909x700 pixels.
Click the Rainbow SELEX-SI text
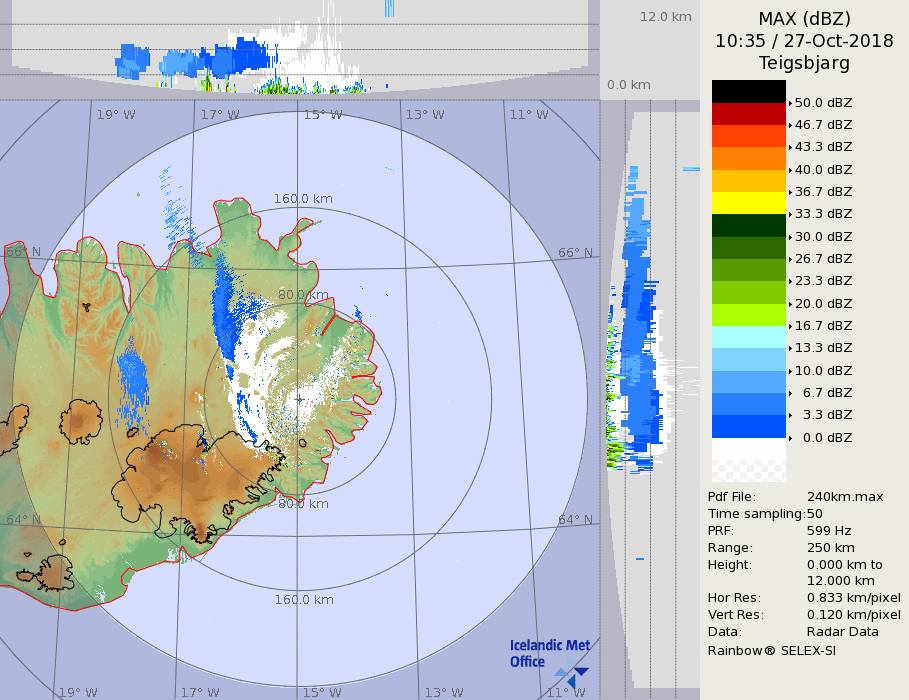point(771,650)
